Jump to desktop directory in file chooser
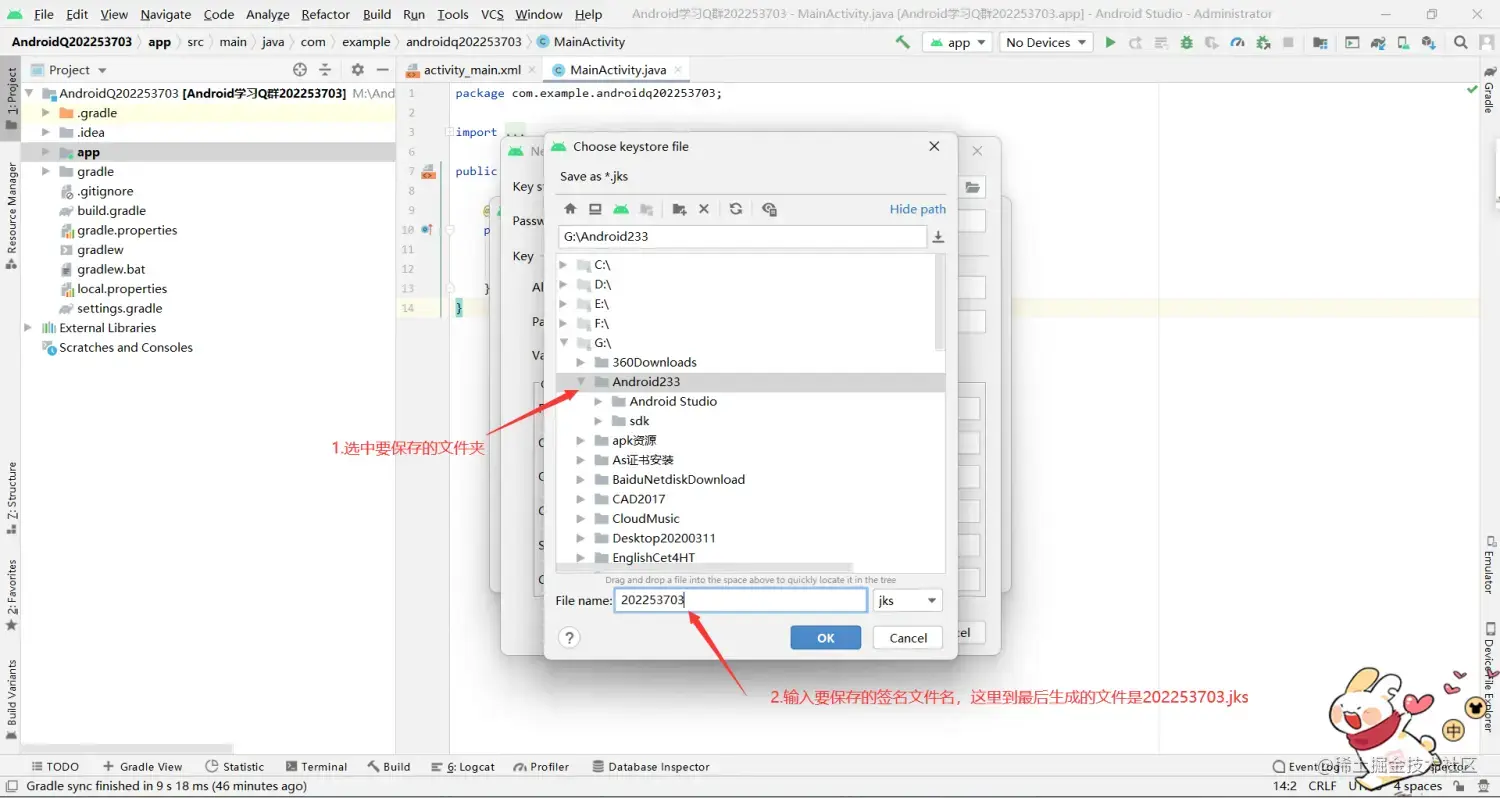This screenshot has width=1500, height=798. point(595,209)
